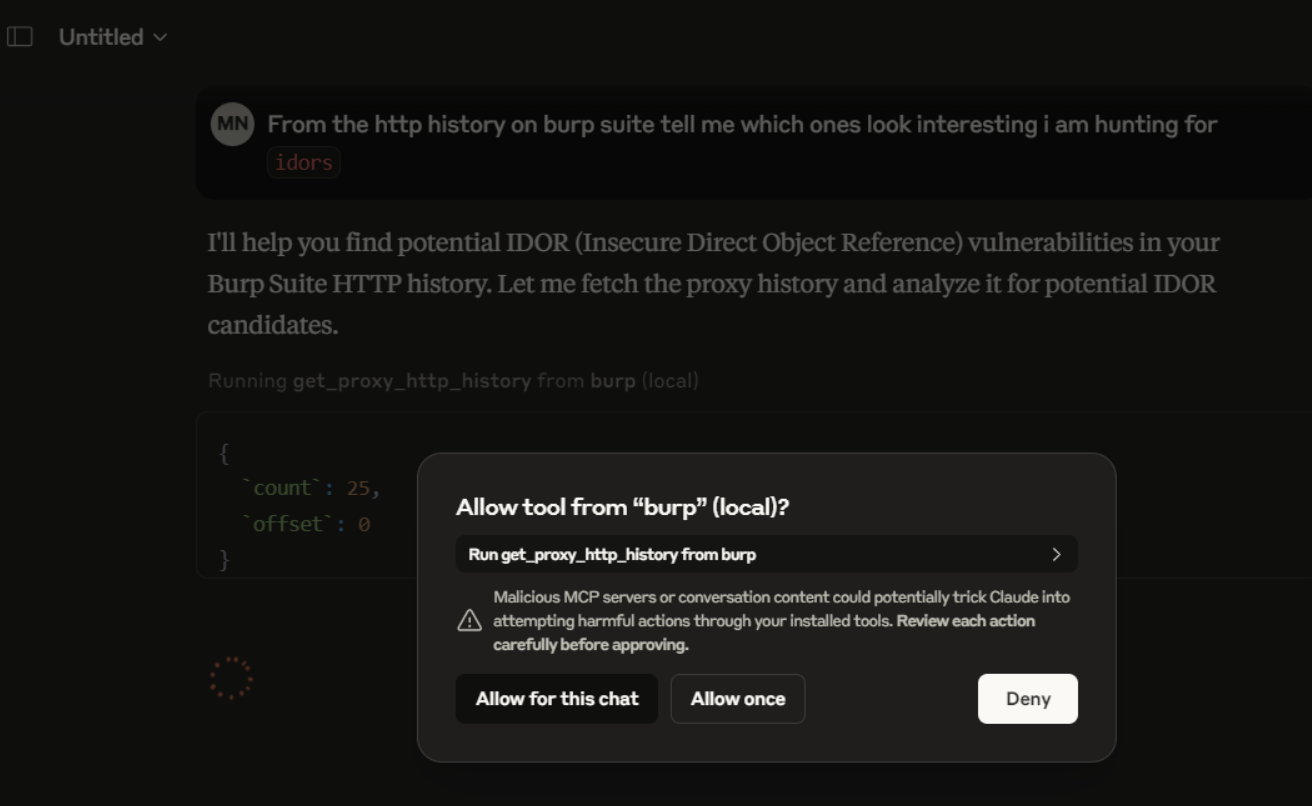This screenshot has height=806, width=1312.
Task: Click the count value 25
Action: click(x=358, y=488)
